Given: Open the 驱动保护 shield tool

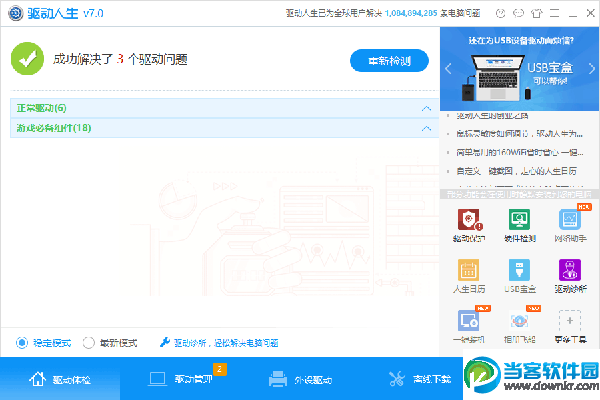Looking at the screenshot, I should coord(469,225).
